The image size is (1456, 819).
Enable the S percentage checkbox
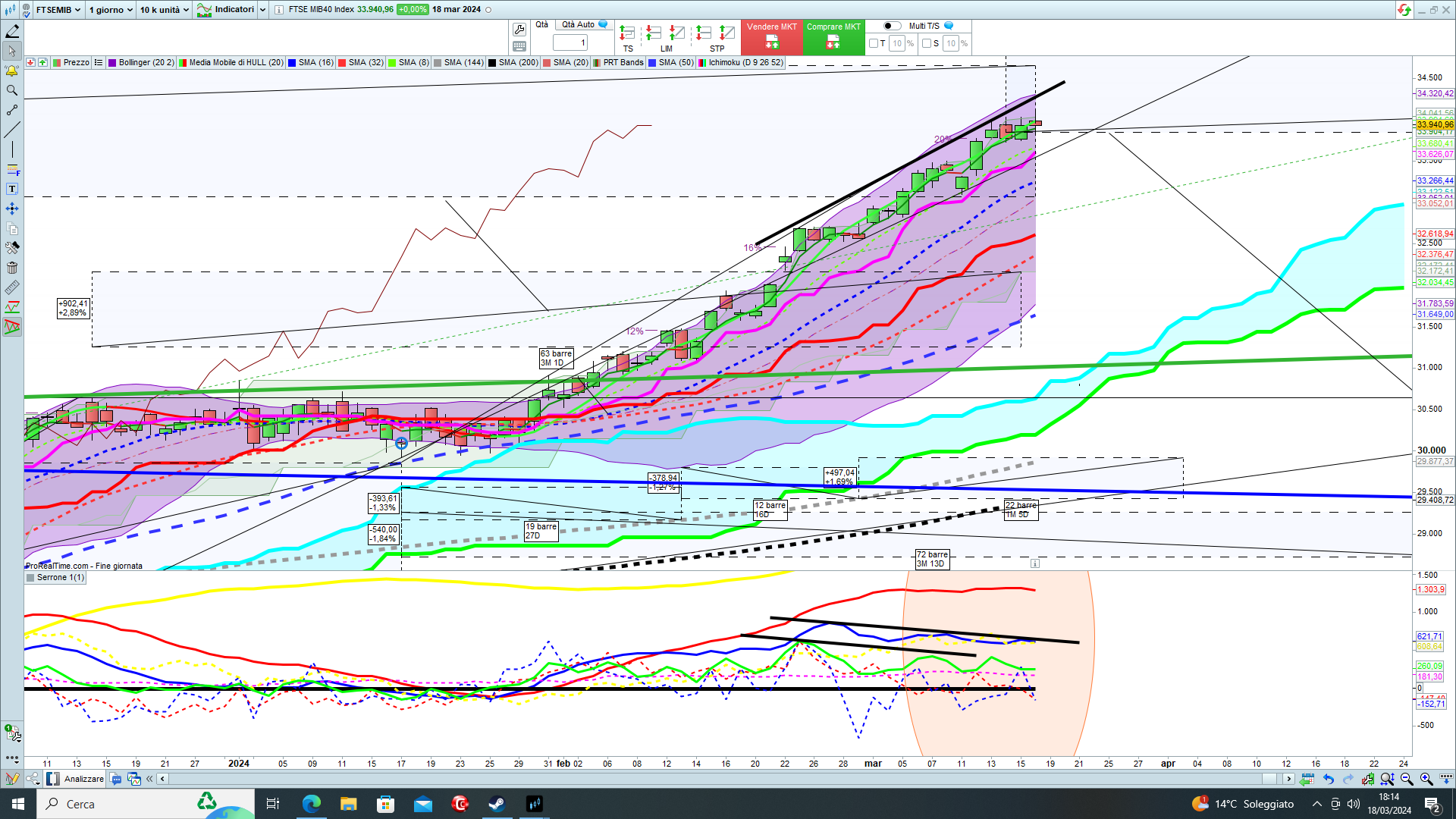(927, 43)
